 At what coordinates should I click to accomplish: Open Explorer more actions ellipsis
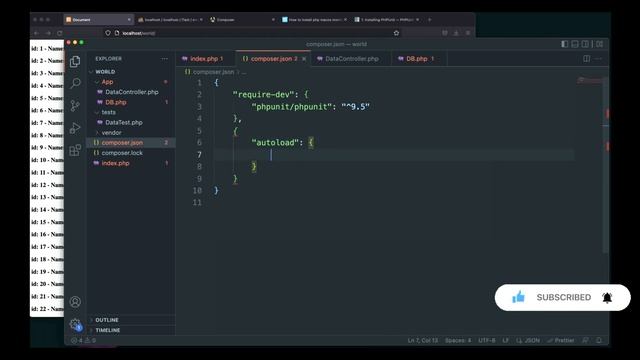point(164,59)
